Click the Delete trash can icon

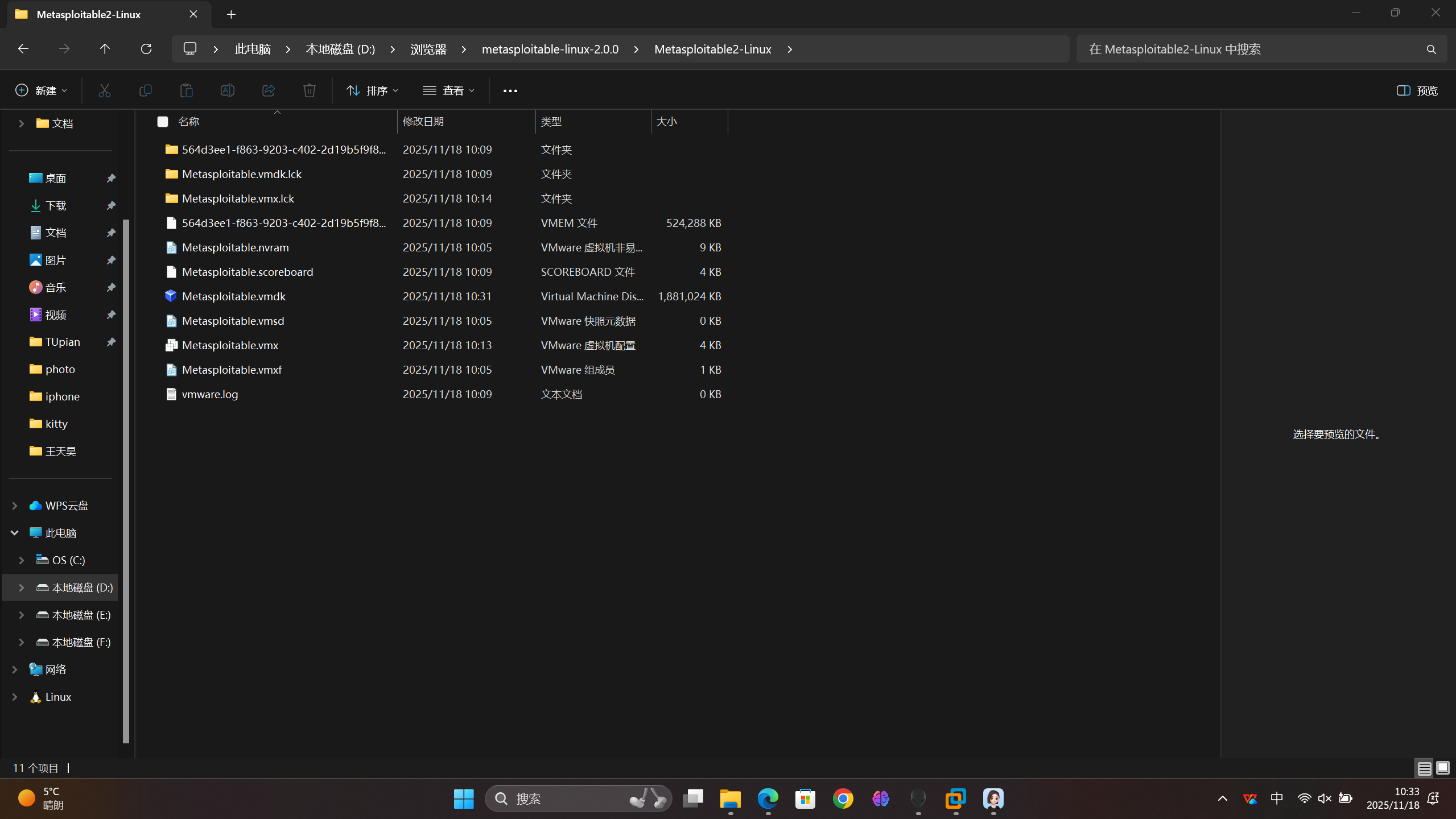coord(309,90)
